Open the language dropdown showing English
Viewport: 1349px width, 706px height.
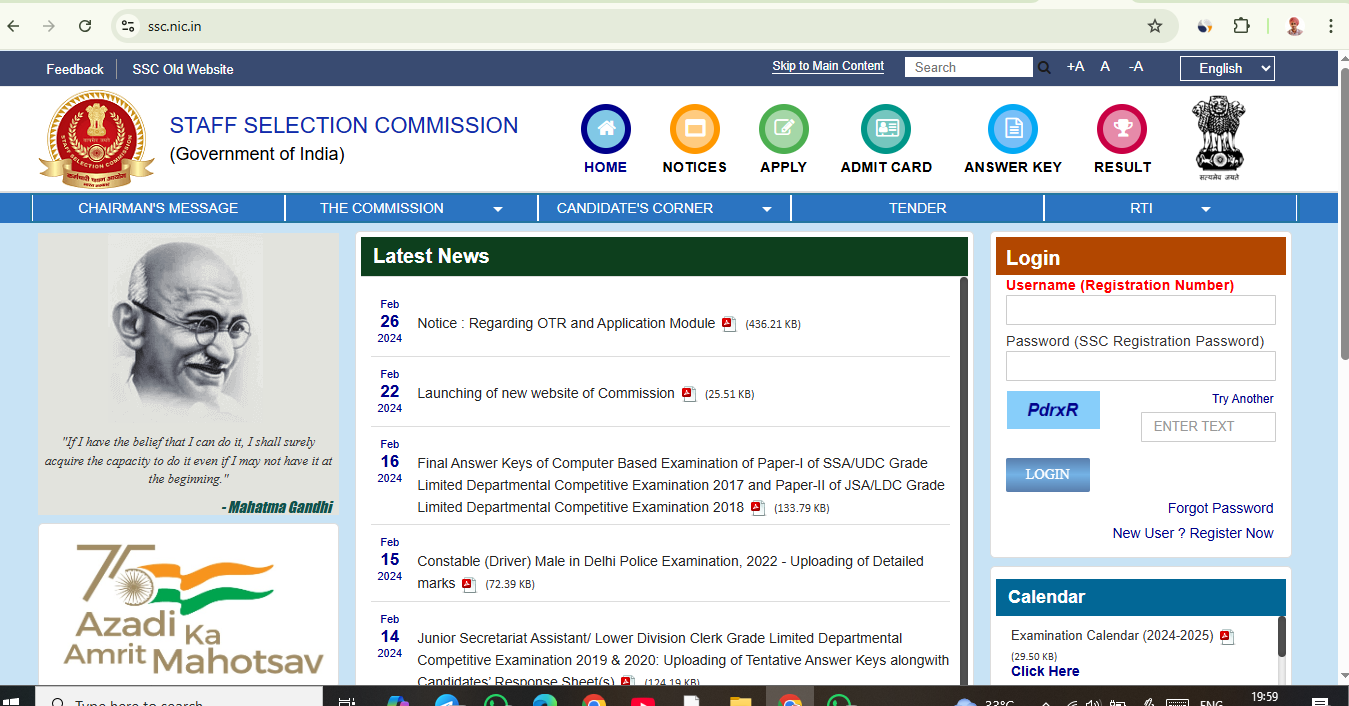coord(1227,68)
